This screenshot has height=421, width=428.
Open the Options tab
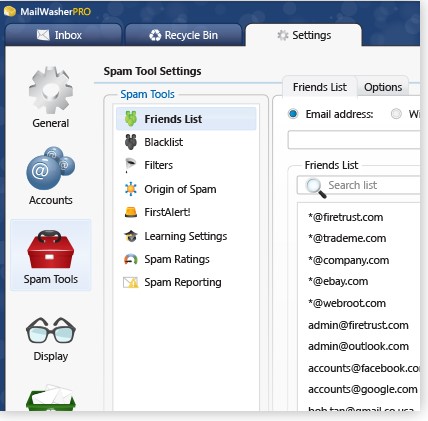click(383, 87)
